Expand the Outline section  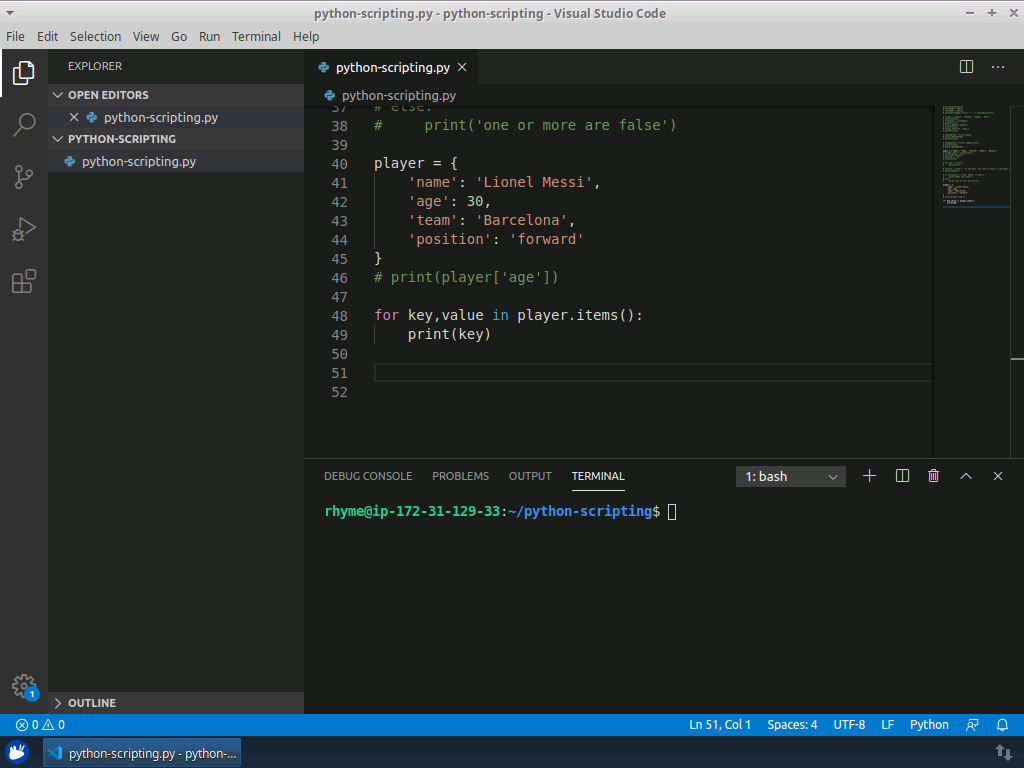[x=92, y=703]
